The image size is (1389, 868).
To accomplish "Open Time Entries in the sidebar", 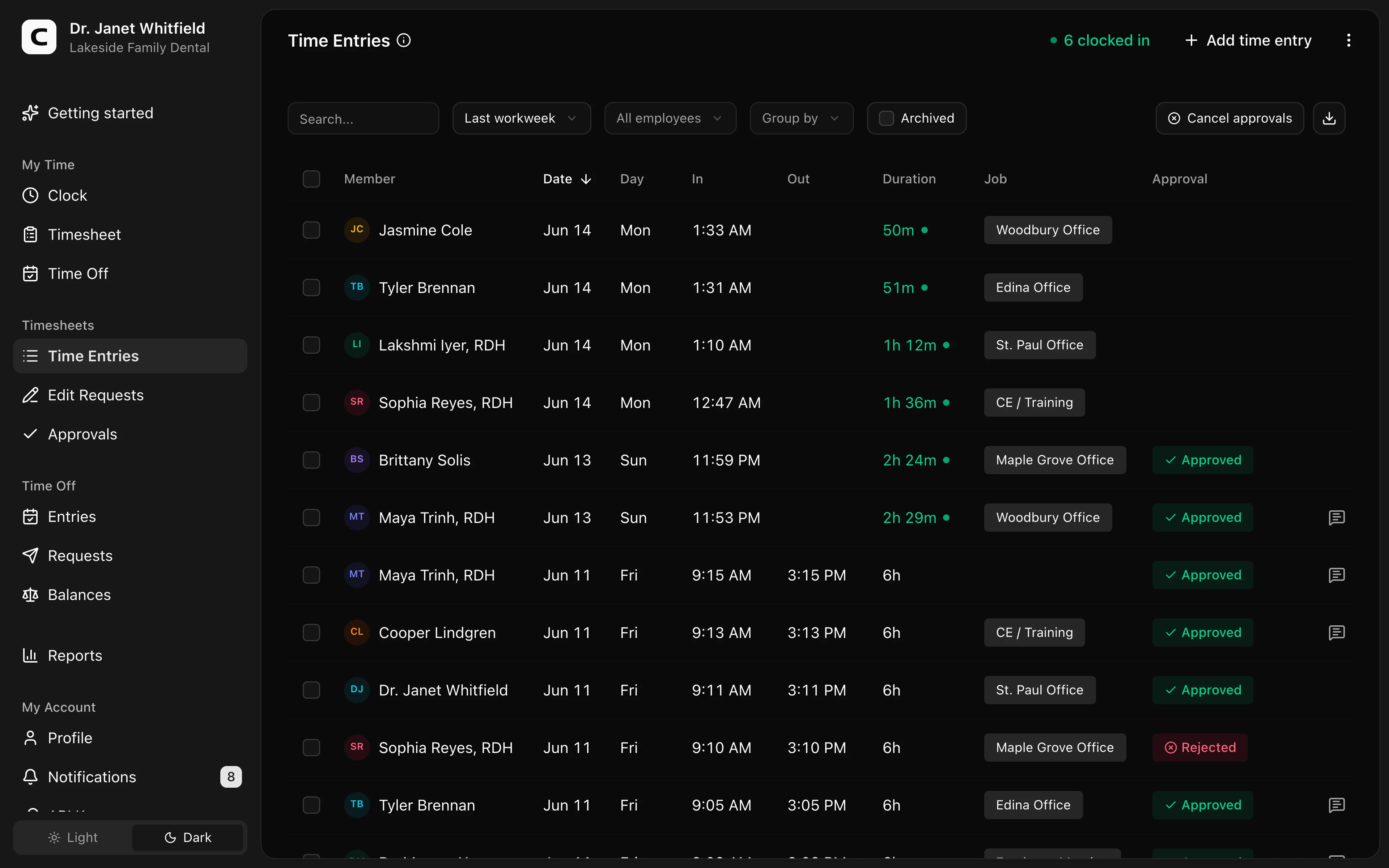I will pos(130,356).
